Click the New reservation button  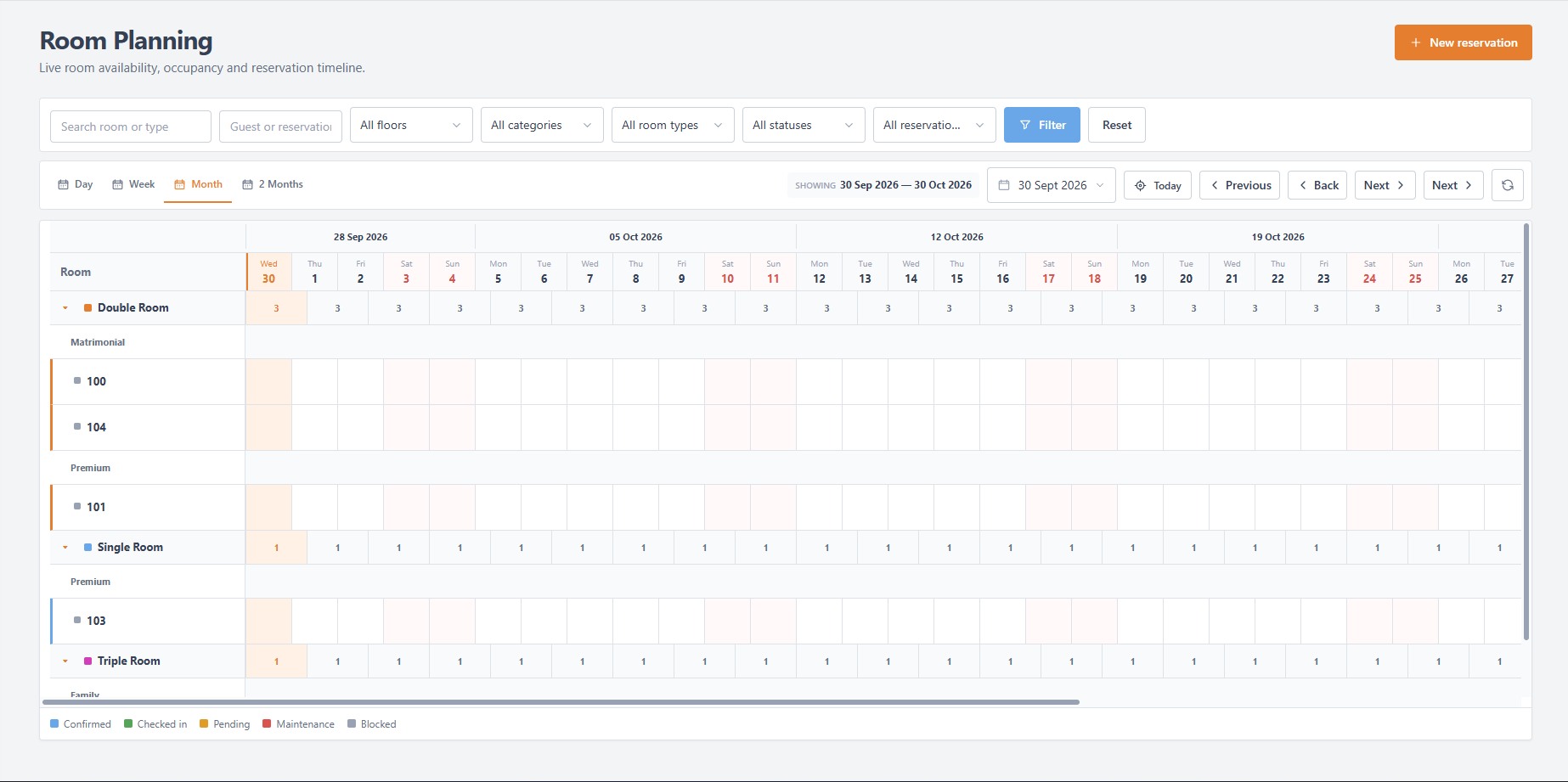point(1463,42)
